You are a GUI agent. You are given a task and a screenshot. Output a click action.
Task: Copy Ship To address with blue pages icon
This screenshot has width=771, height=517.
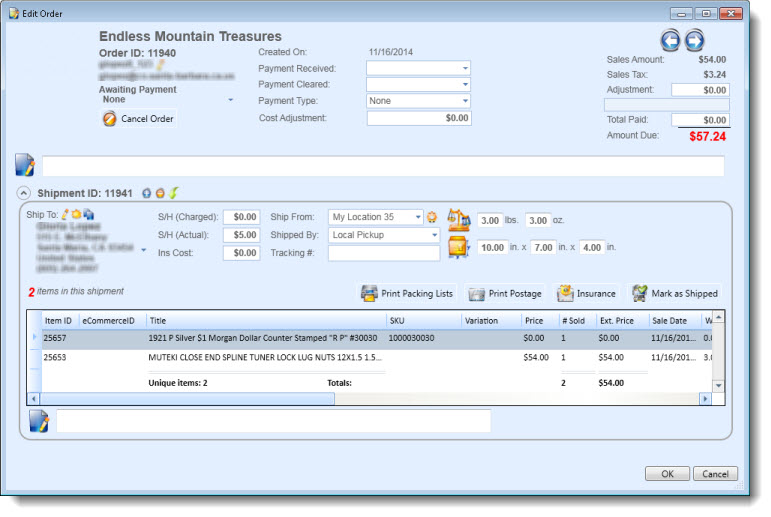click(89, 214)
